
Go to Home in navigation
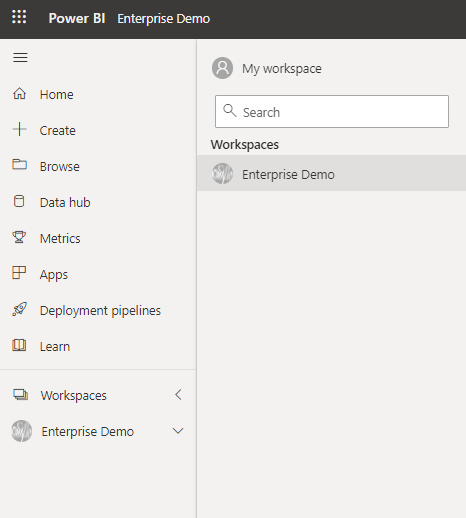tap(57, 95)
